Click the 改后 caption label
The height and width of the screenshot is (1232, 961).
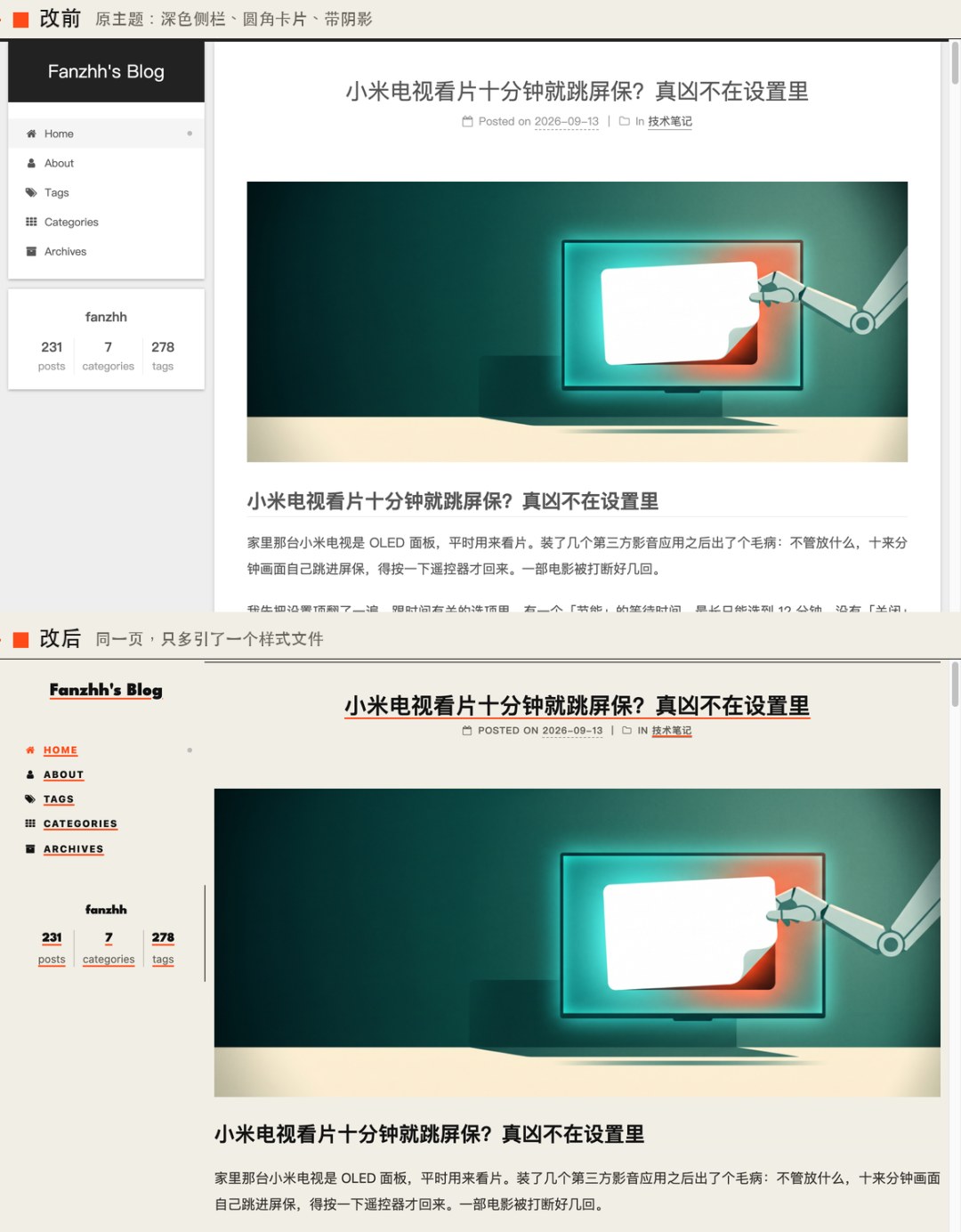click(60, 638)
